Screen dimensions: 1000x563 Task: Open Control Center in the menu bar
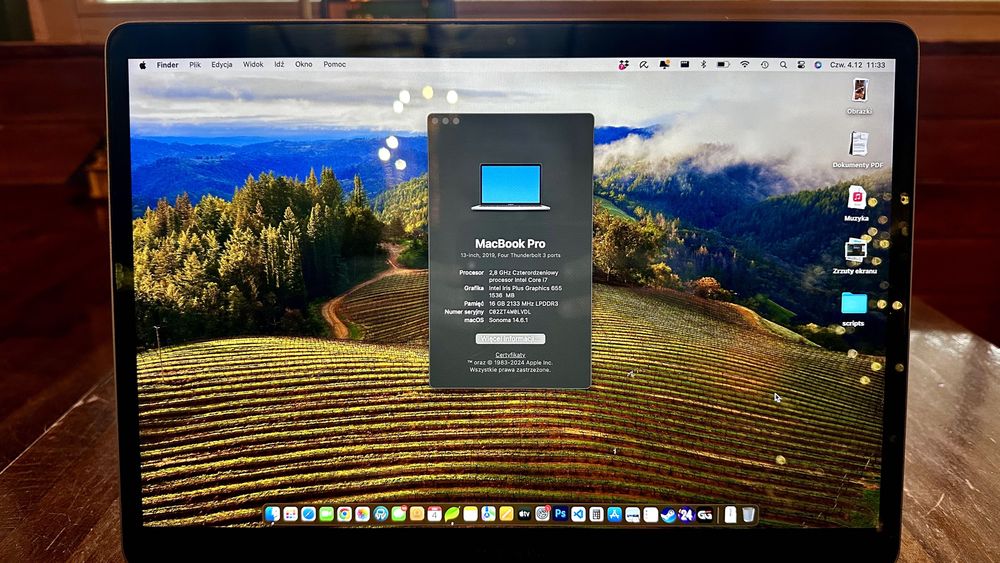(x=801, y=64)
